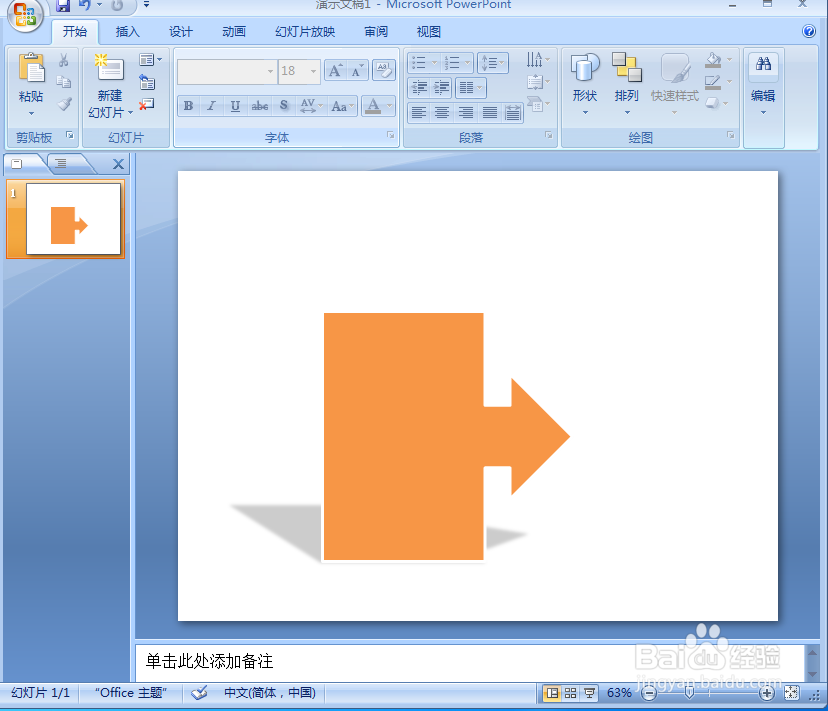Click the zoom slider handle
The height and width of the screenshot is (711, 828).
tap(689, 693)
